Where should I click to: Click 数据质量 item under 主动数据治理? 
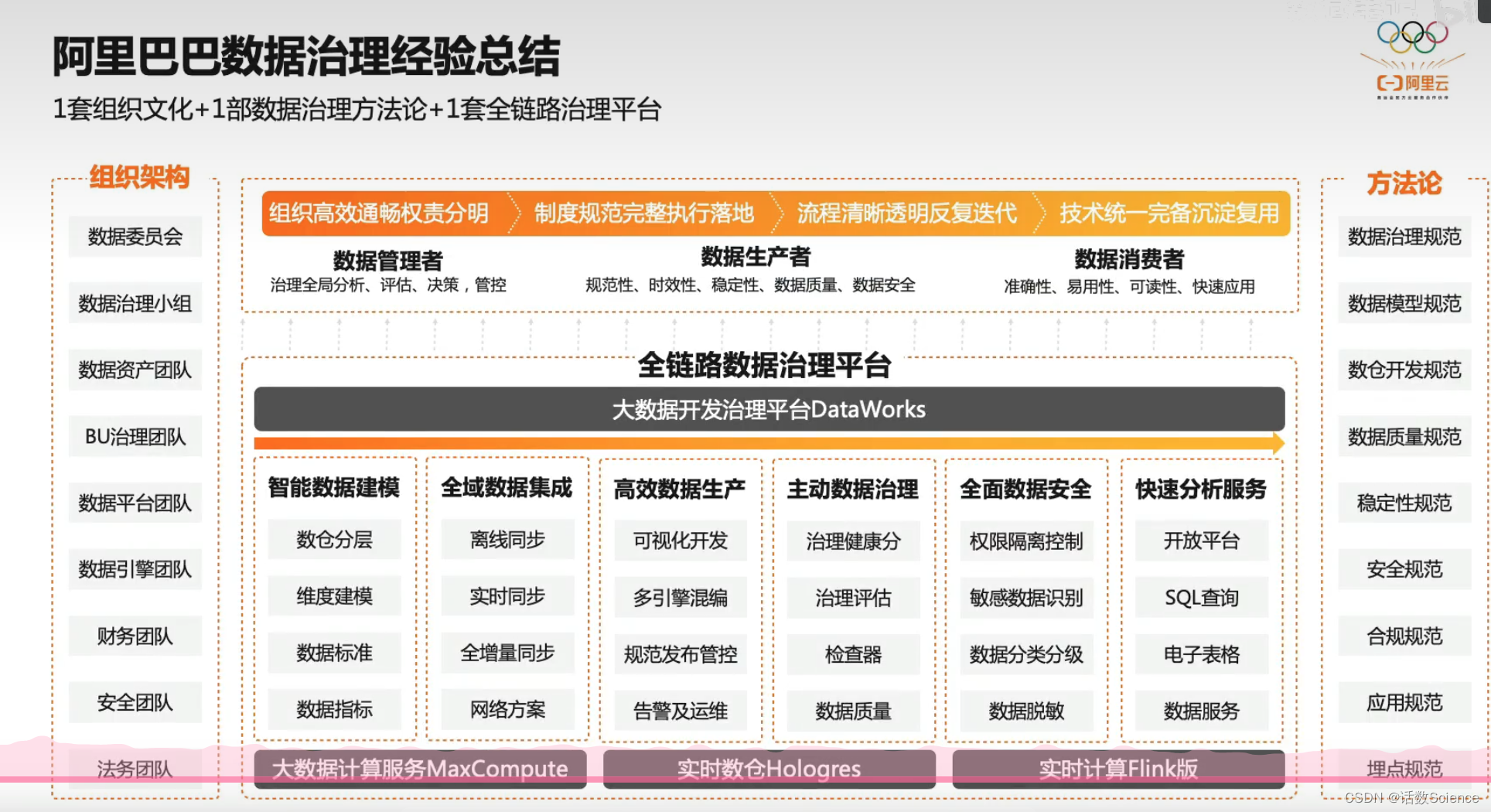[x=854, y=711]
